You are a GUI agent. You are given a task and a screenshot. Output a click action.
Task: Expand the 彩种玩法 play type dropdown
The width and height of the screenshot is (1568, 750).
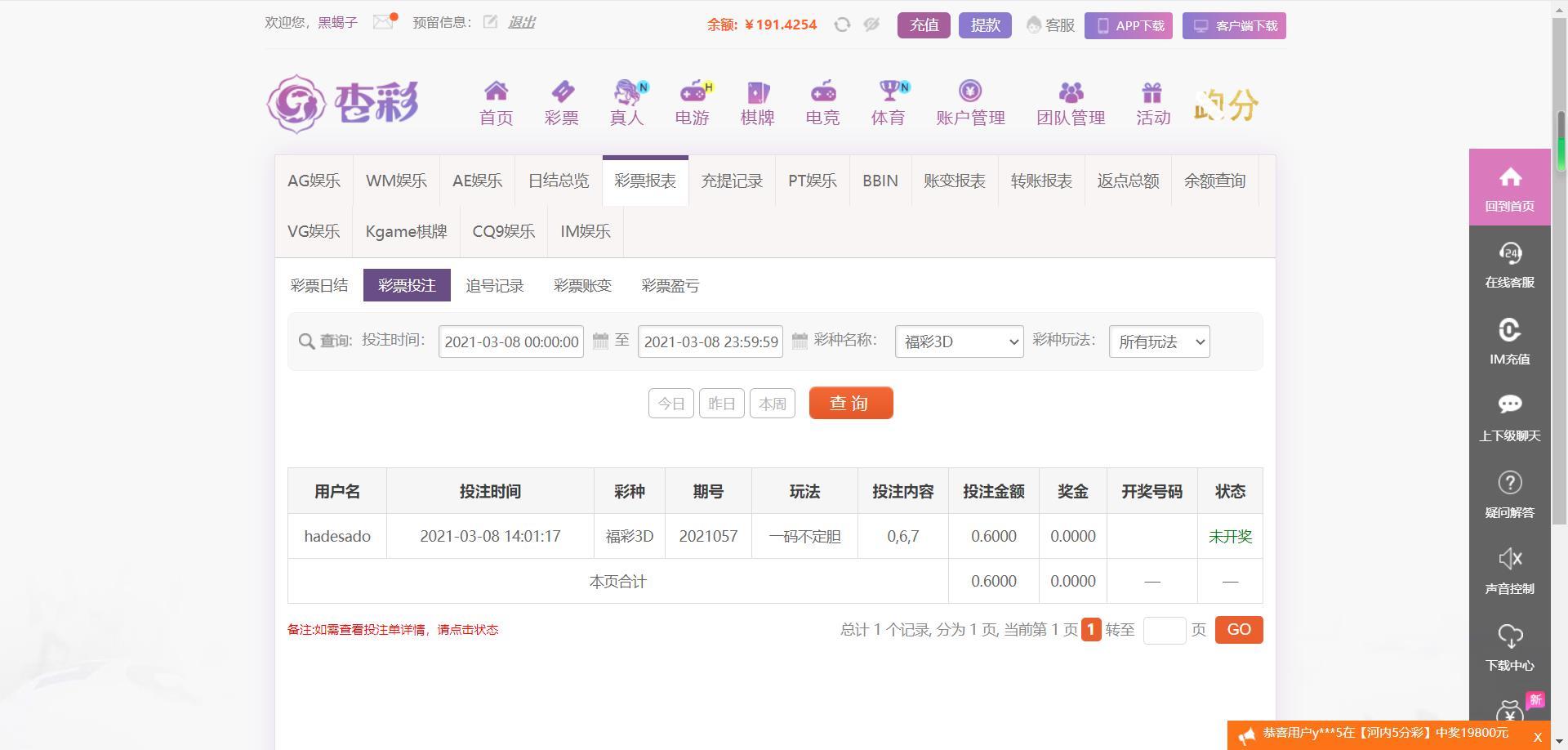pyautogui.click(x=1159, y=342)
